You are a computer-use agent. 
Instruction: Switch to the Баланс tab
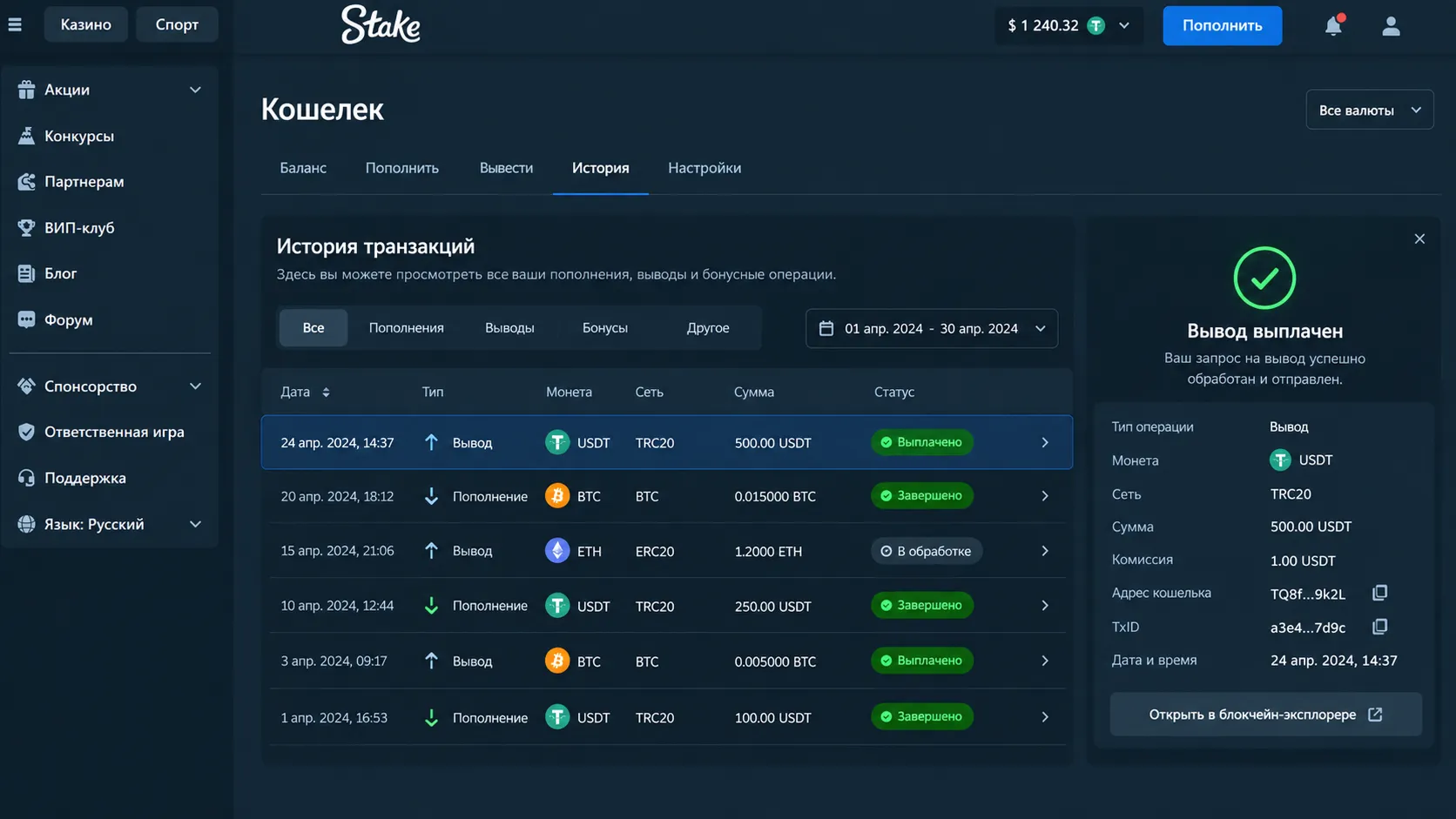(303, 168)
